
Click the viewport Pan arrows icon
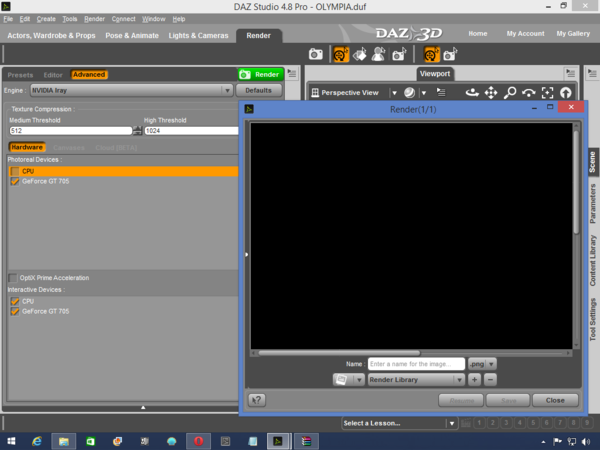coord(491,93)
